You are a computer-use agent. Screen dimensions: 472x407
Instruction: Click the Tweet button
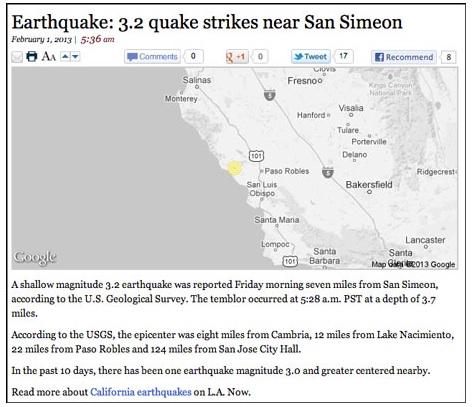311,56
